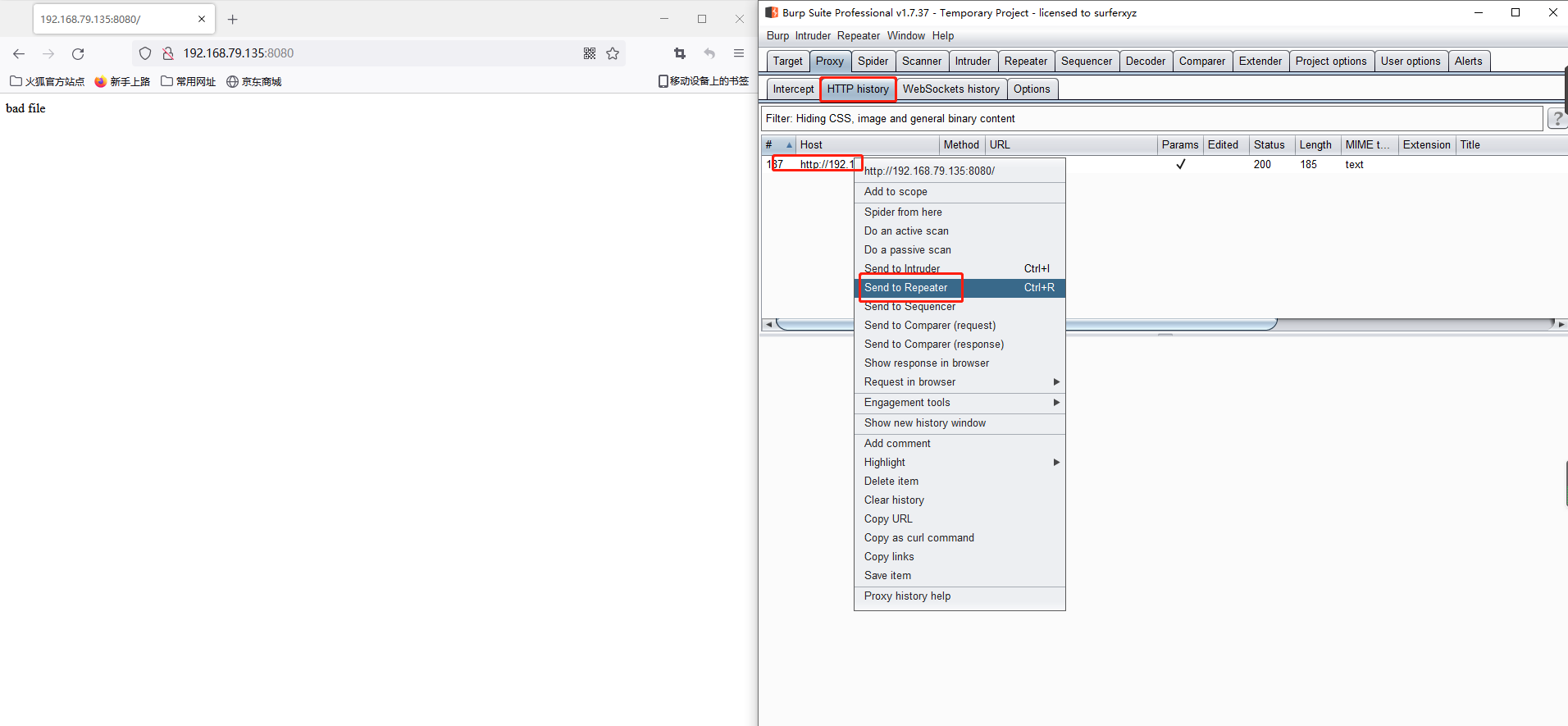Open the Repeater menu in menu bar
The height and width of the screenshot is (726, 1568).
[859, 36]
